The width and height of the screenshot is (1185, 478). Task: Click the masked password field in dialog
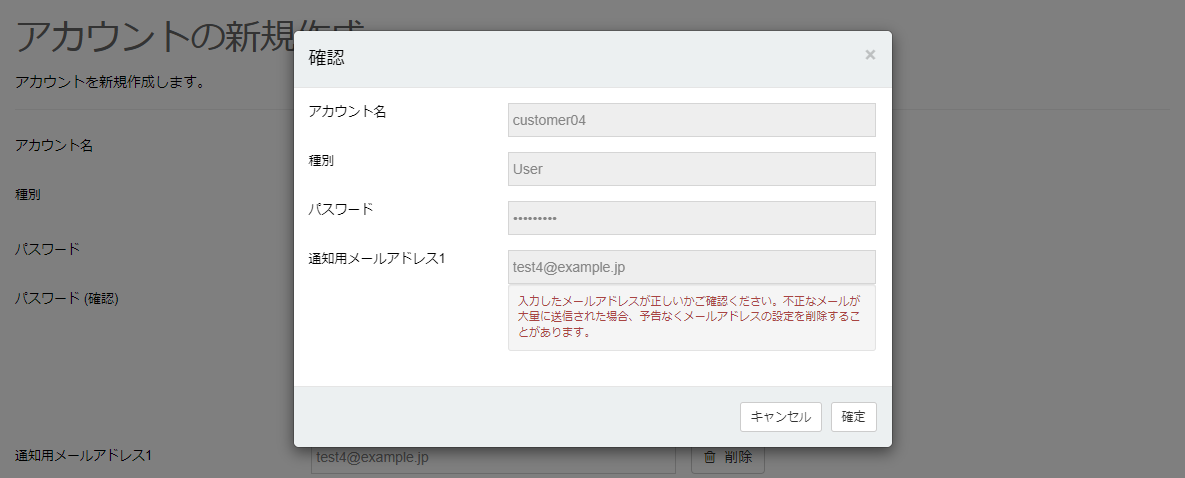tap(691, 218)
